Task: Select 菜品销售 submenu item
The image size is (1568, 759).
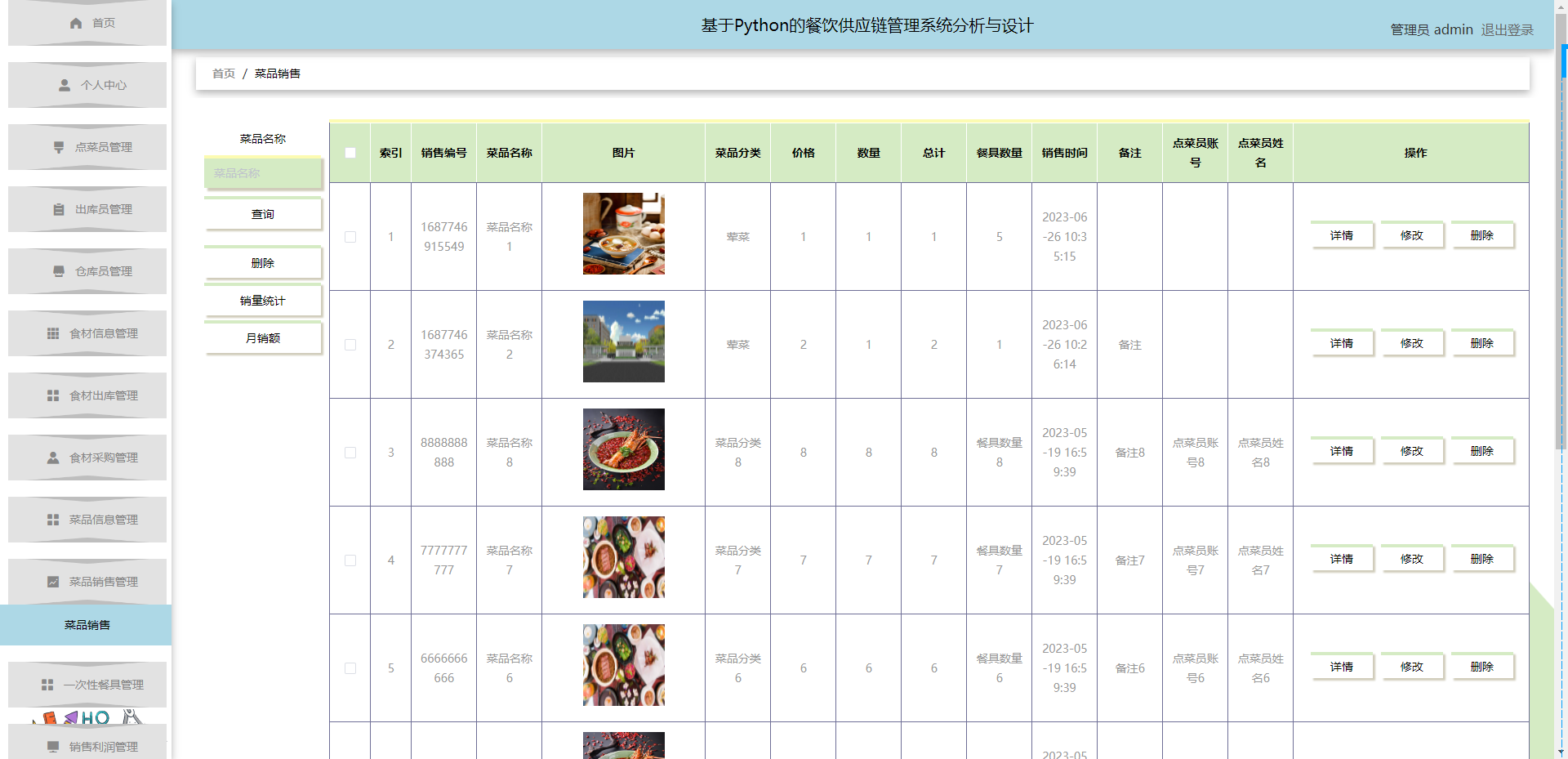Action: pos(86,625)
